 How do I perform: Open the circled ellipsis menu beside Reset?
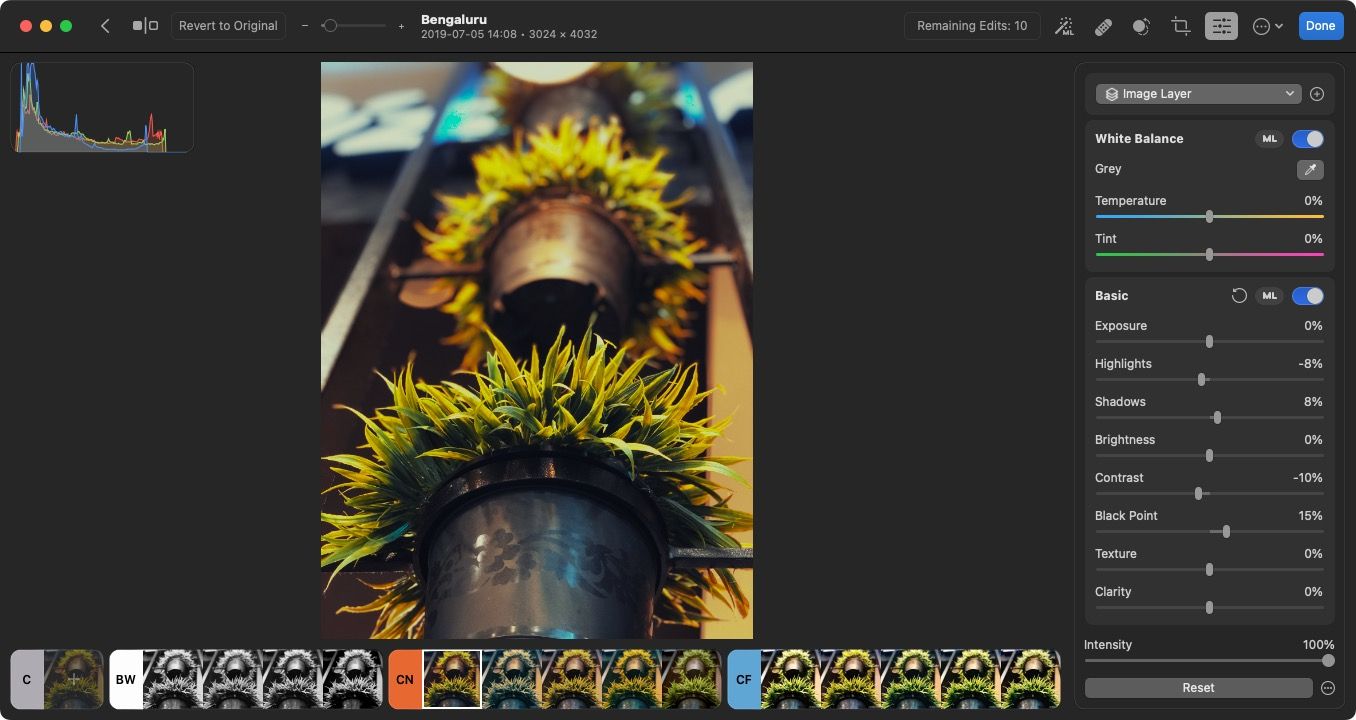tap(1329, 687)
